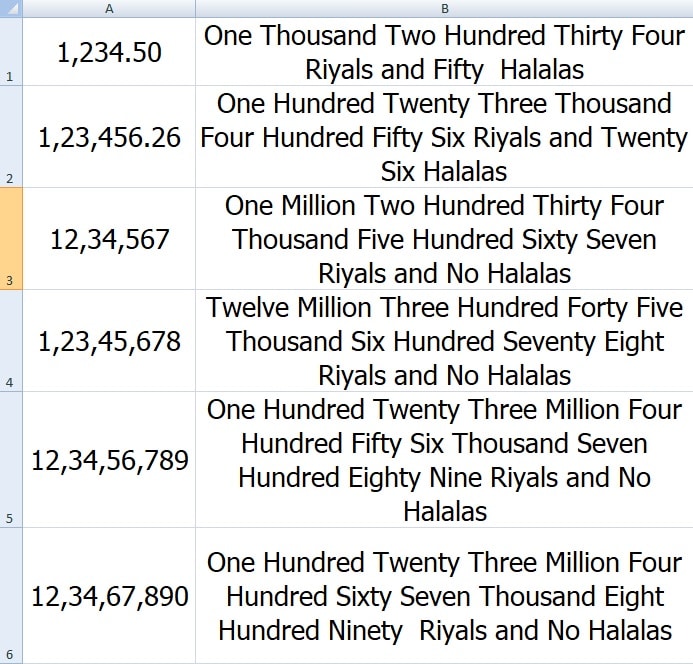Click cell containing 1,23,456.26
This screenshot has width=693, height=664.
pyautogui.click(x=109, y=137)
